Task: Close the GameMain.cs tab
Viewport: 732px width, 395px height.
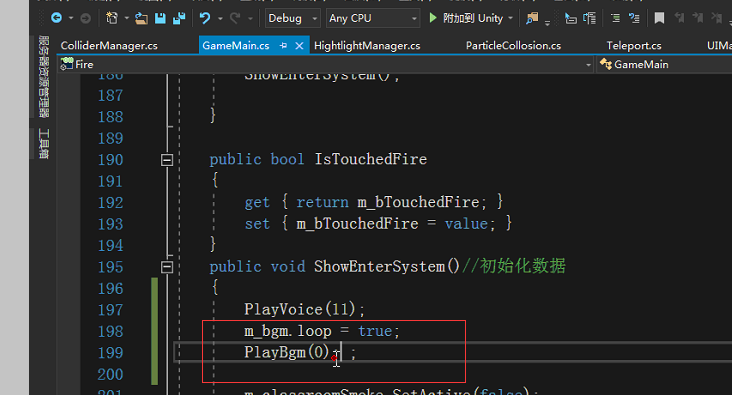Action: click(x=299, y=46)
